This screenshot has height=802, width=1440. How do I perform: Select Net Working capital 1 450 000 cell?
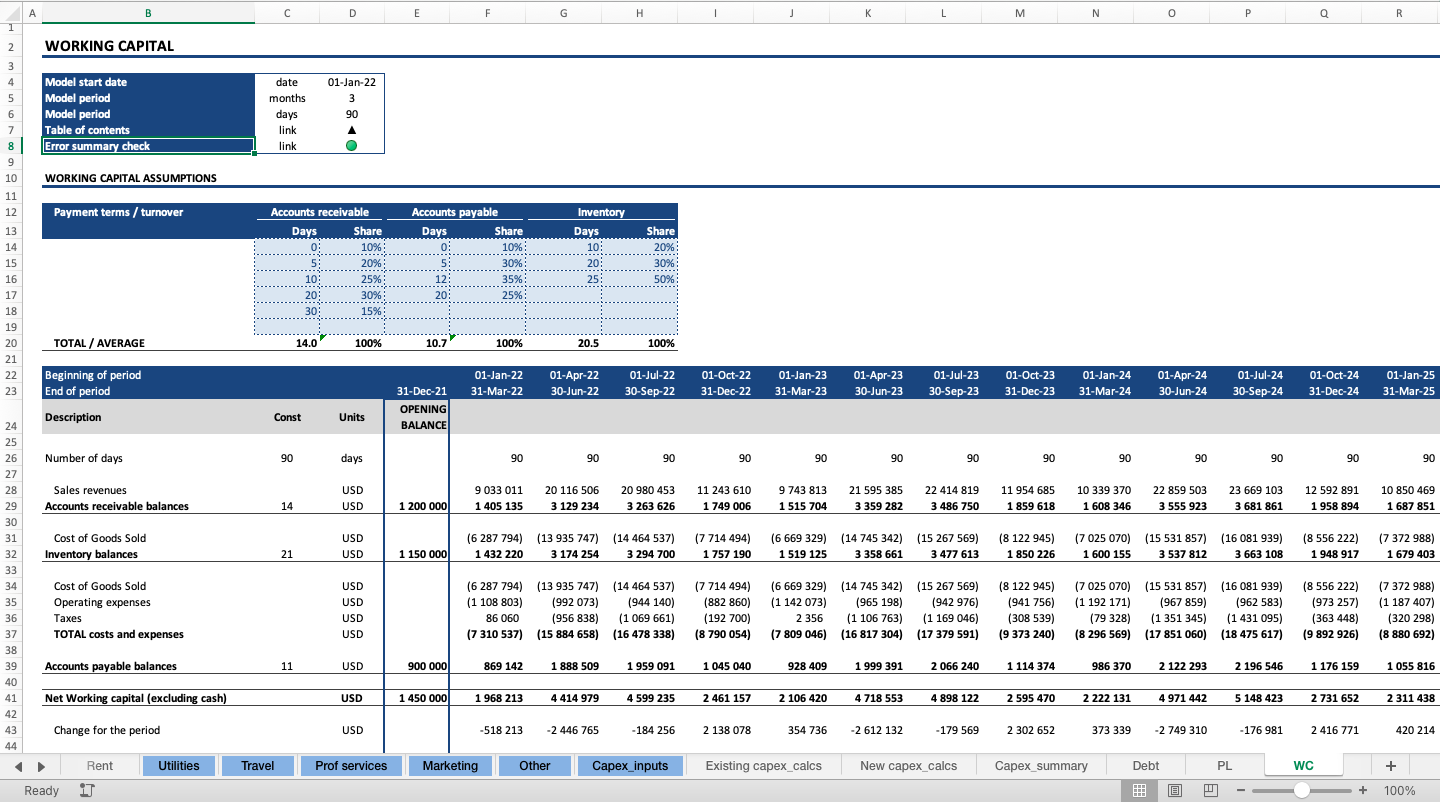tap(417, 698)
